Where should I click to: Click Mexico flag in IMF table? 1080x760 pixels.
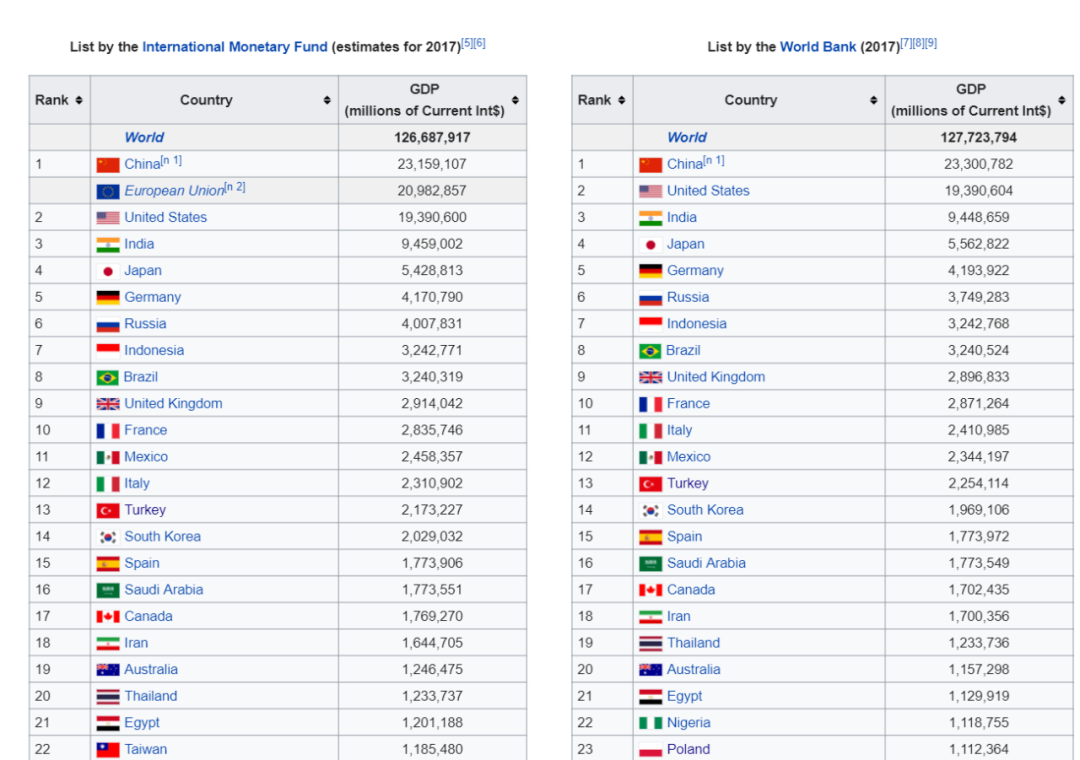(x=107, y=458)
